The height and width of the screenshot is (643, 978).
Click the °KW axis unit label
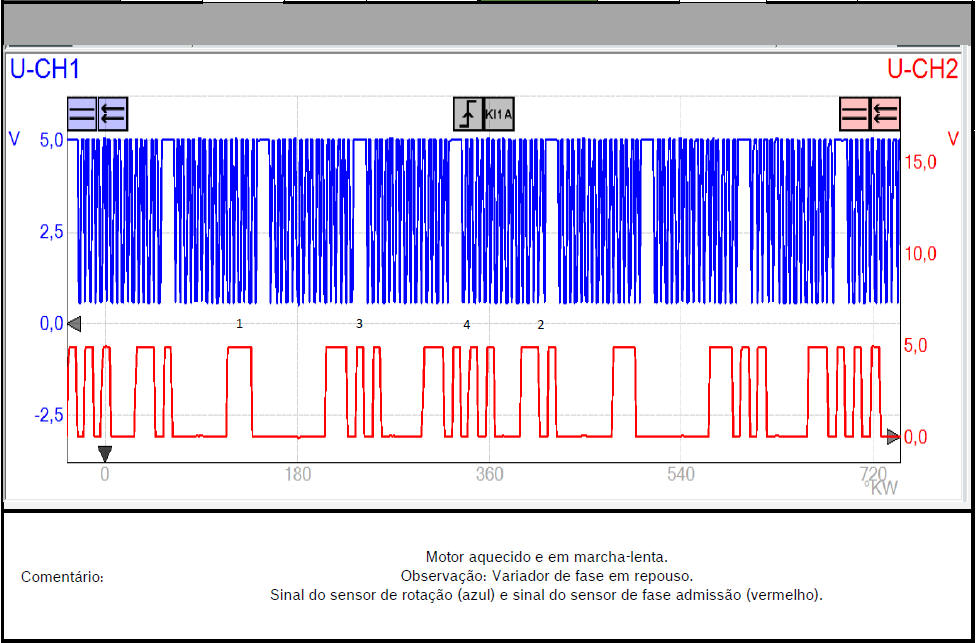coord(883,487)
